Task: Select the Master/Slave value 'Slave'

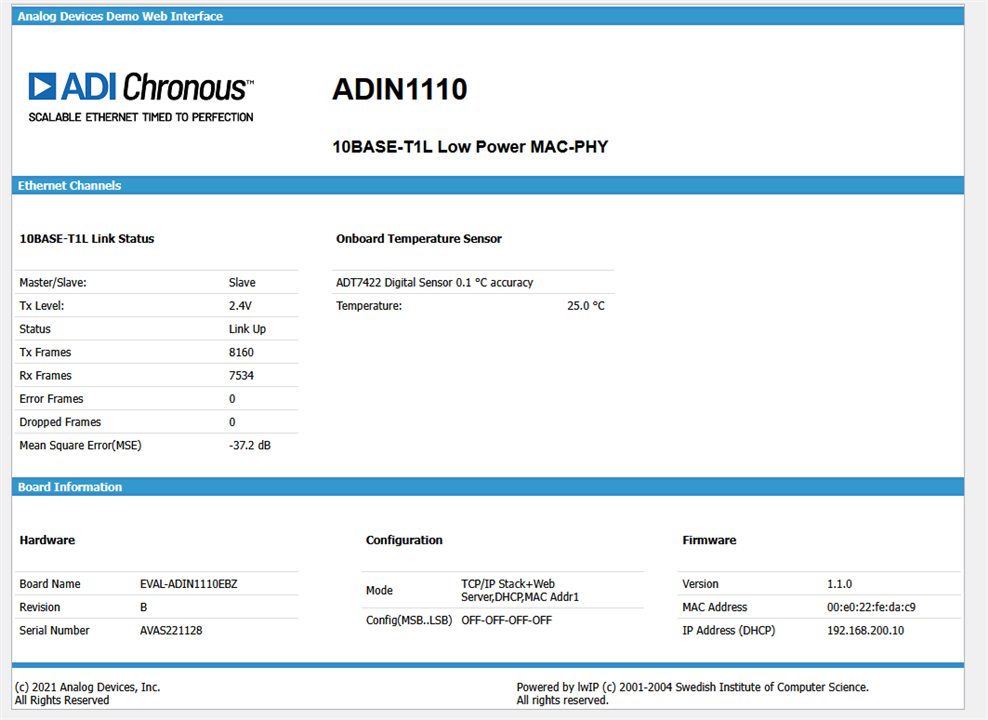Action: point(242,282)
